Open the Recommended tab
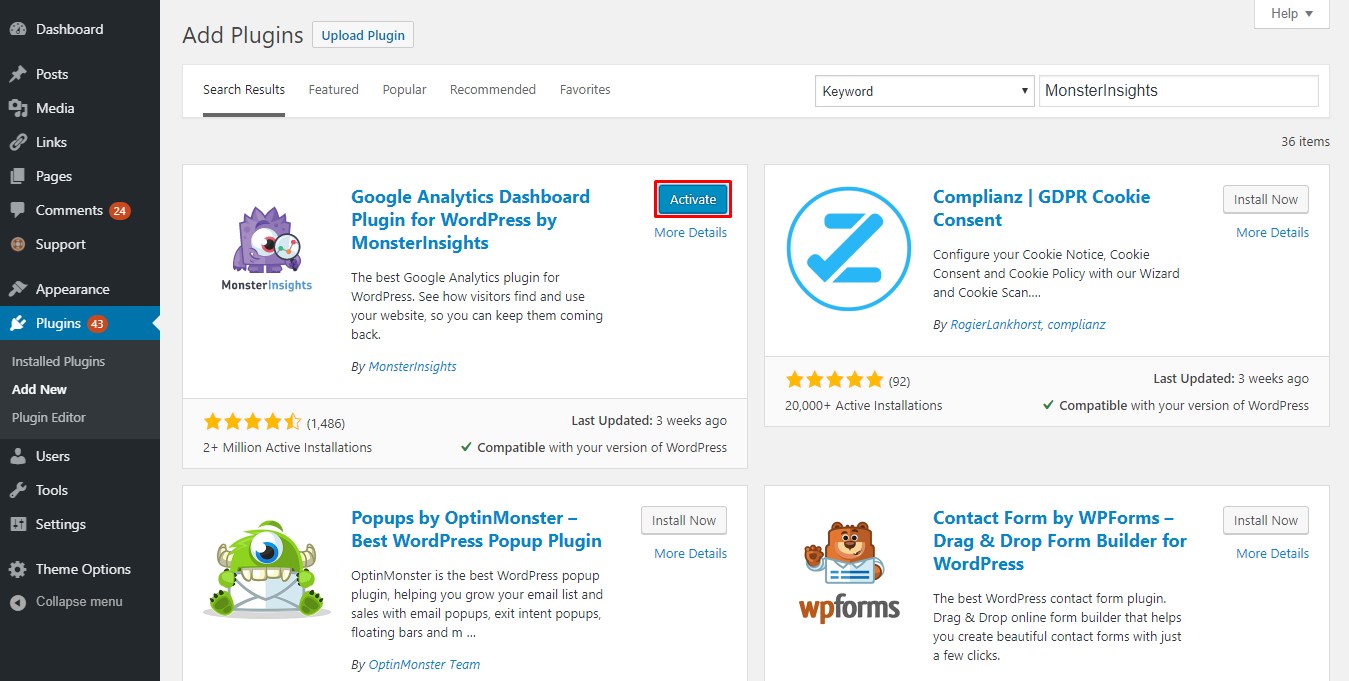Viewport: 1349px width, 681px height. tap(493, 90)
